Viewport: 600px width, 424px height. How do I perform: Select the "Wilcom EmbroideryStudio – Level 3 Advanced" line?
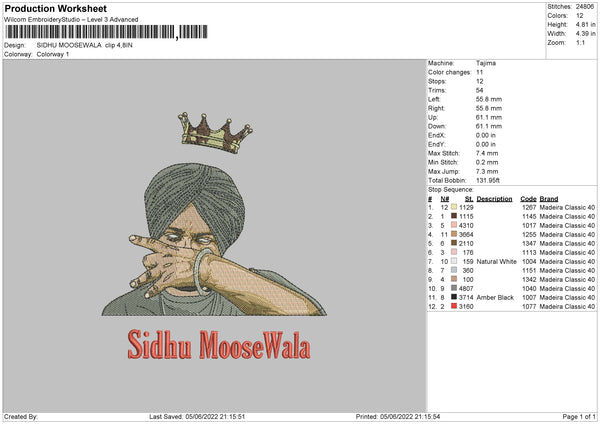pos(71,20)
